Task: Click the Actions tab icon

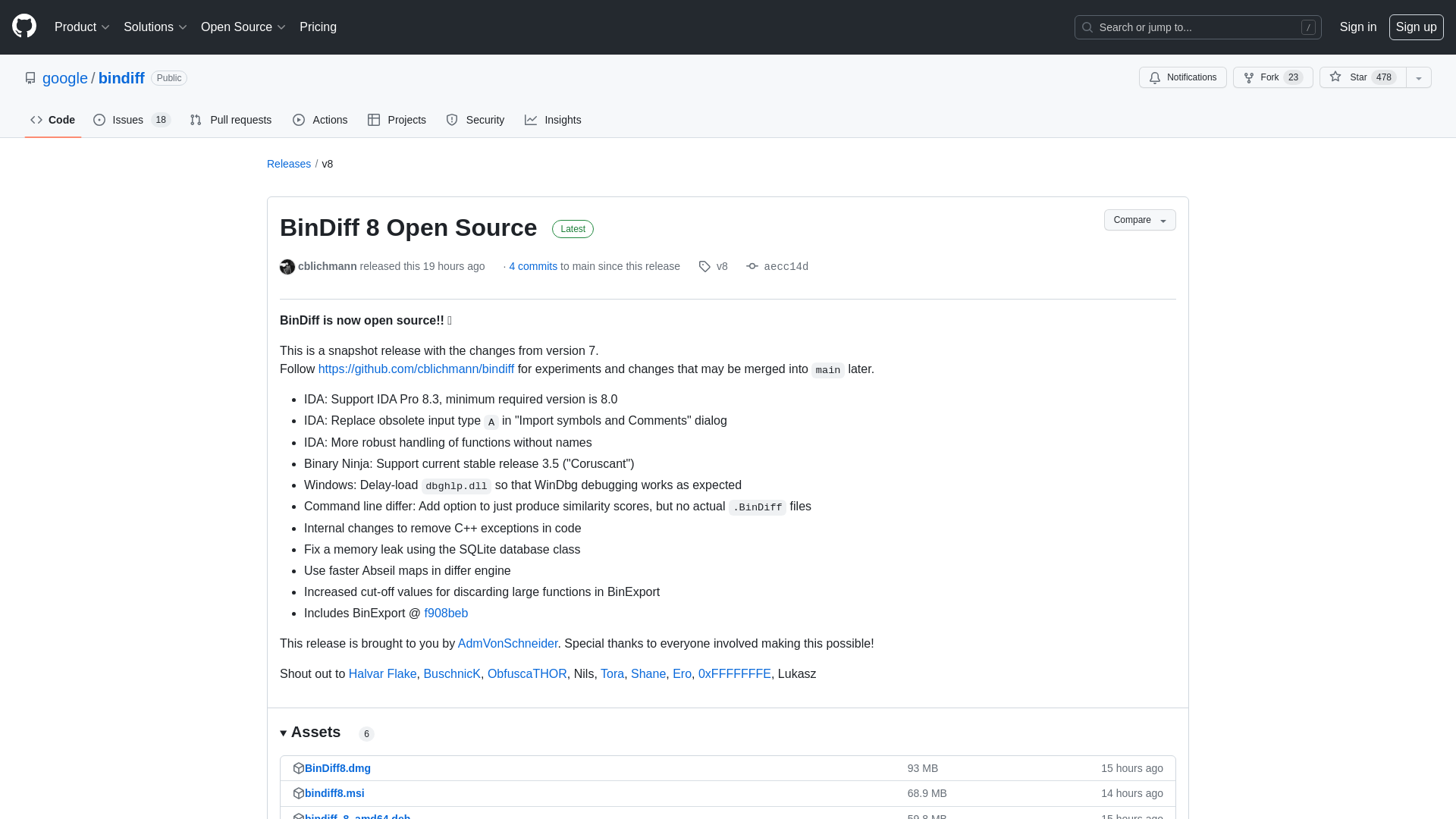Action: point(299,120)
